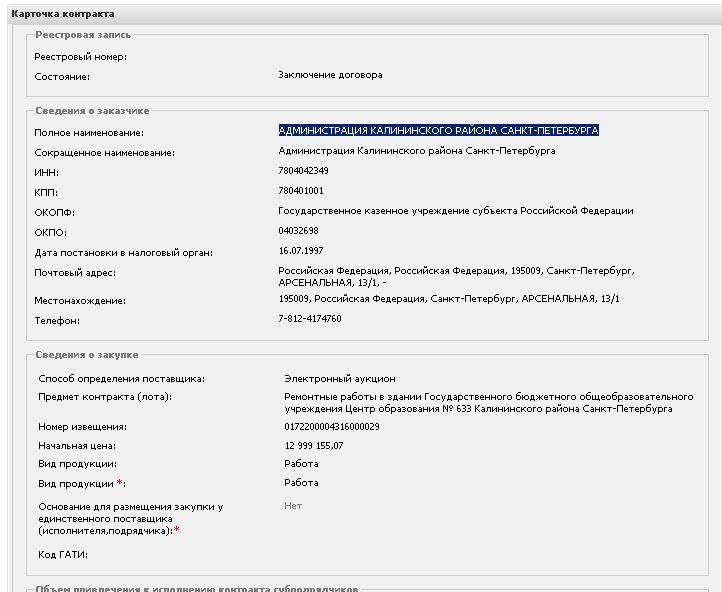This screenshot has width=722, height=592.
Task: Click the Местонахождение value starting with 195009
Action: (x=449, y=299)
